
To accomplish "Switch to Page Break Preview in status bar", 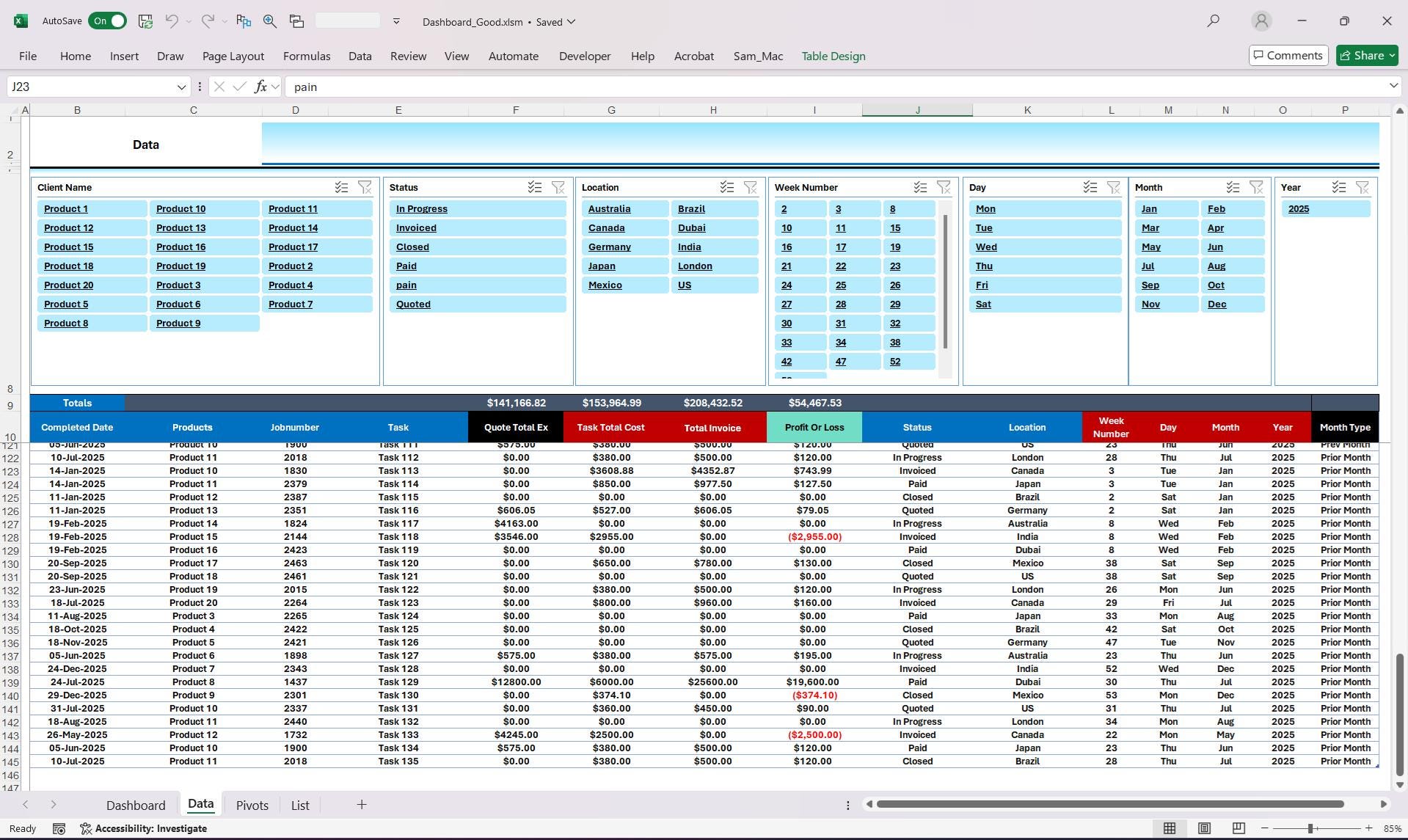I will tap(1239, 828).
